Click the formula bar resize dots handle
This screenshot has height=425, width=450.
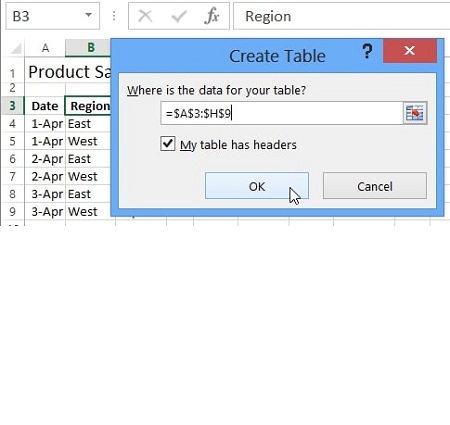point(114,16)
